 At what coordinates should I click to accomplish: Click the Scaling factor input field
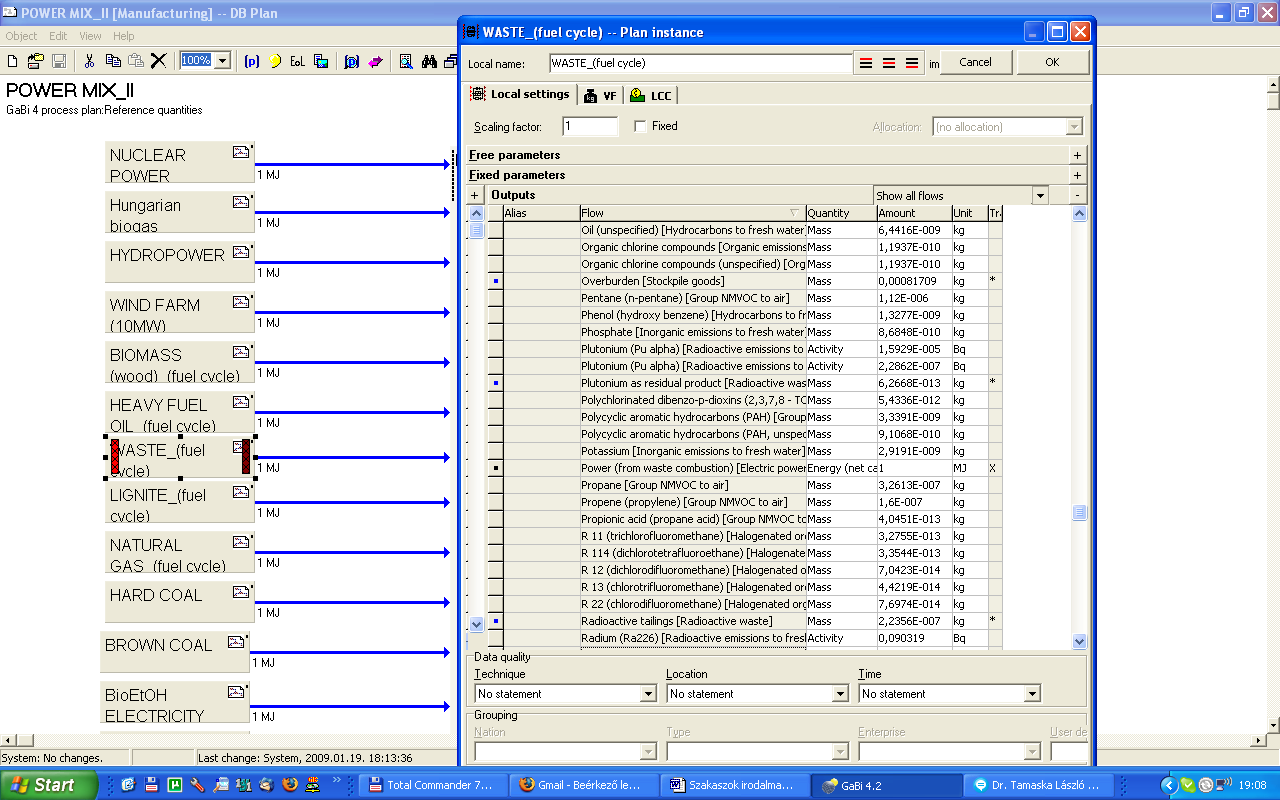click(590, 127)
